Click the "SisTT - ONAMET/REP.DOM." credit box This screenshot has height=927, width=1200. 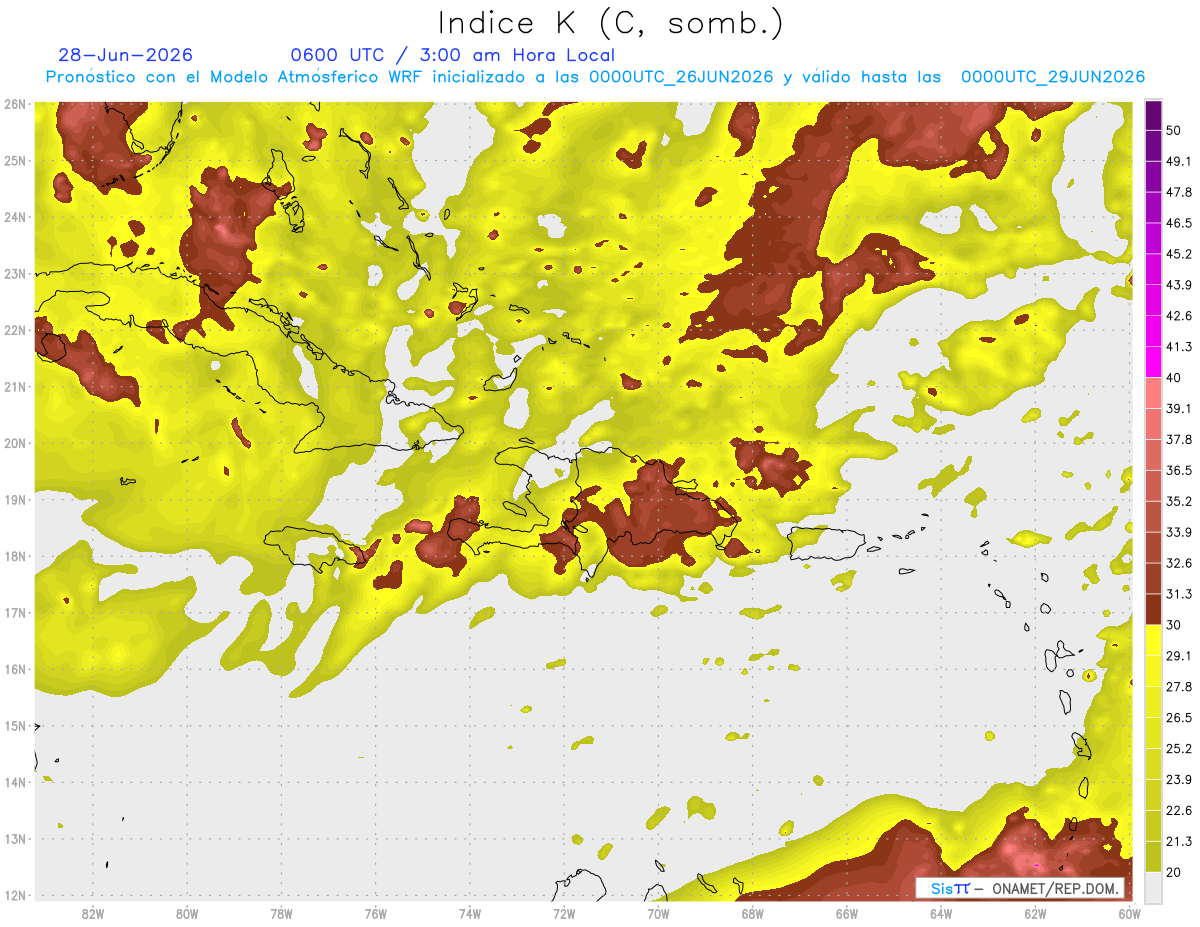click(1019, 888)
